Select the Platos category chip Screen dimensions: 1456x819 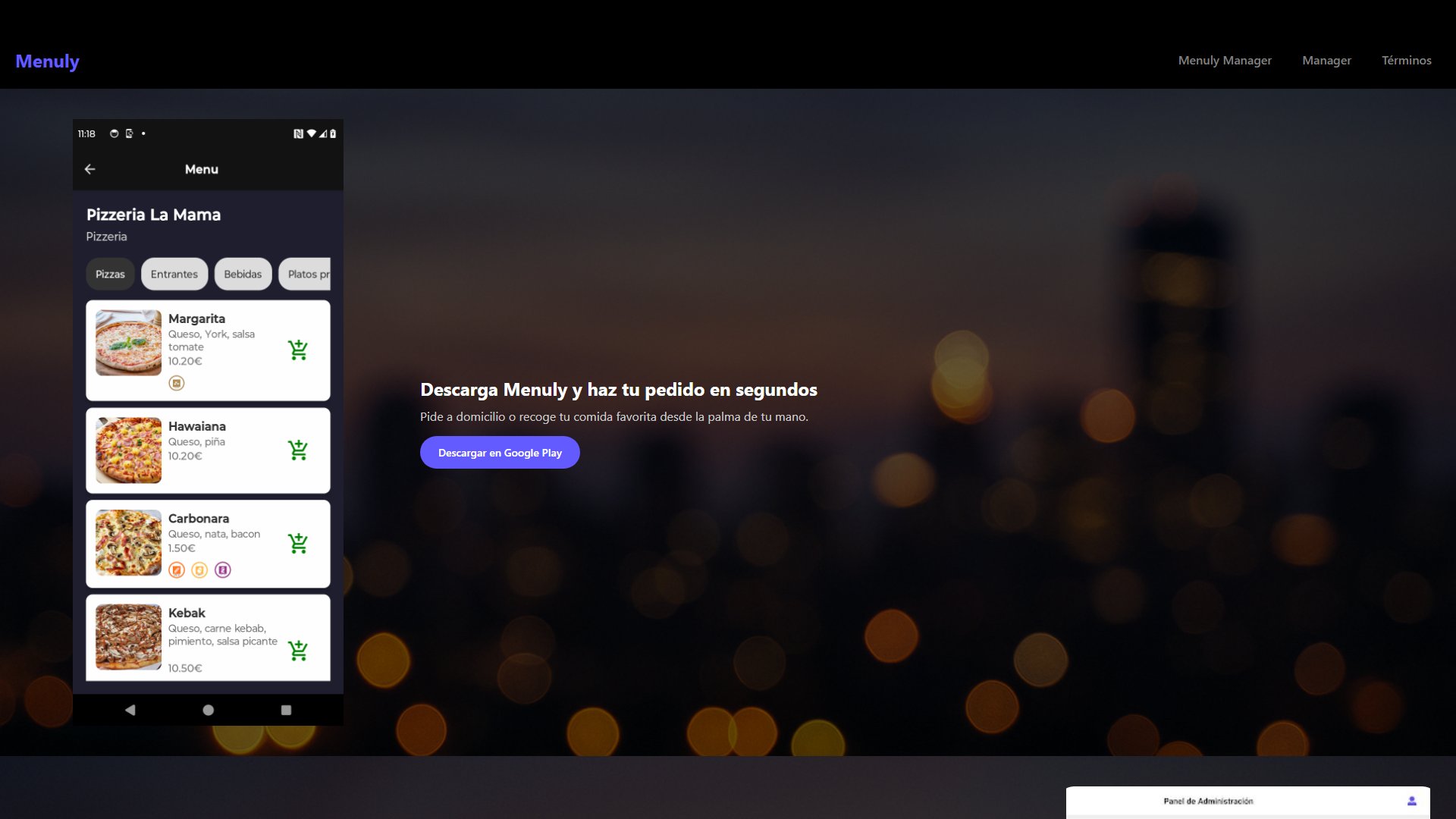tap(305, 274)
